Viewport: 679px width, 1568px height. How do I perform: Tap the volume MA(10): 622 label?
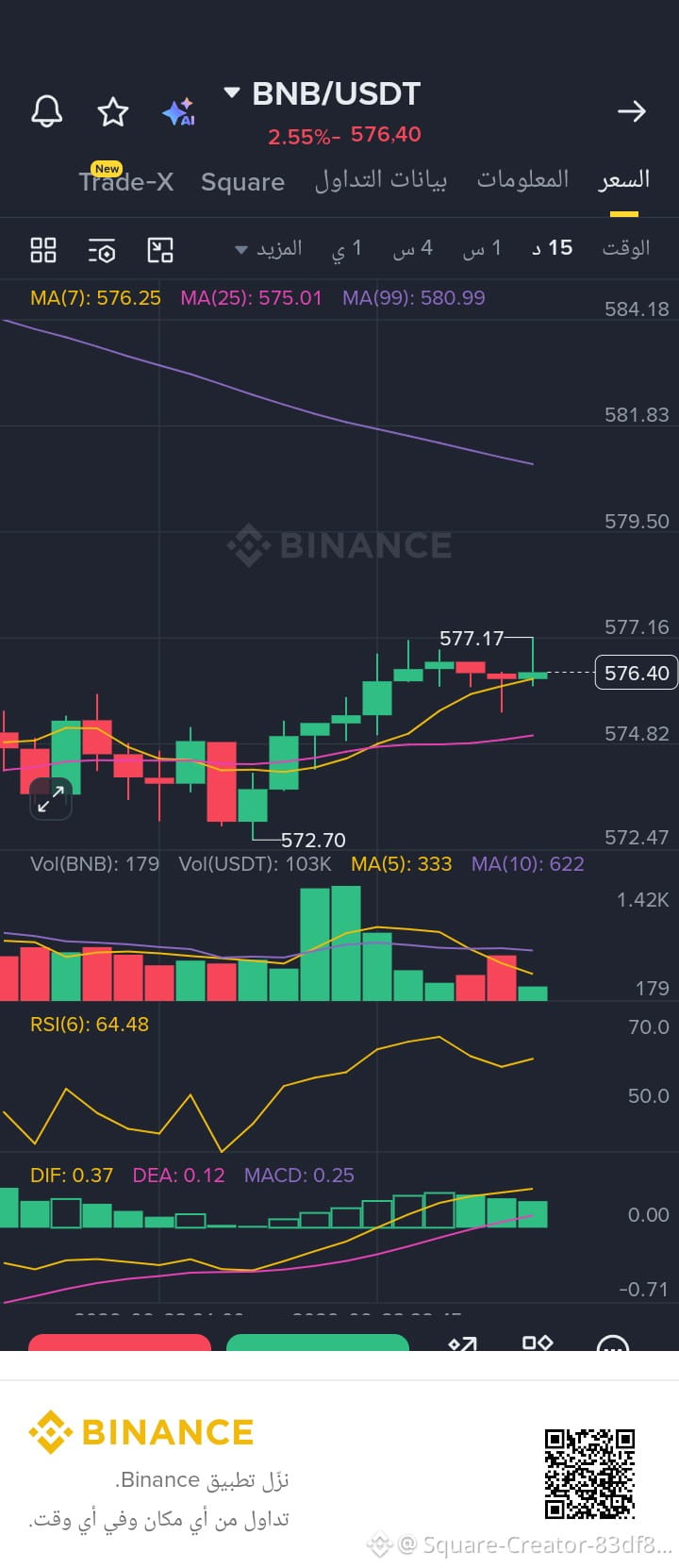point(527,863)
